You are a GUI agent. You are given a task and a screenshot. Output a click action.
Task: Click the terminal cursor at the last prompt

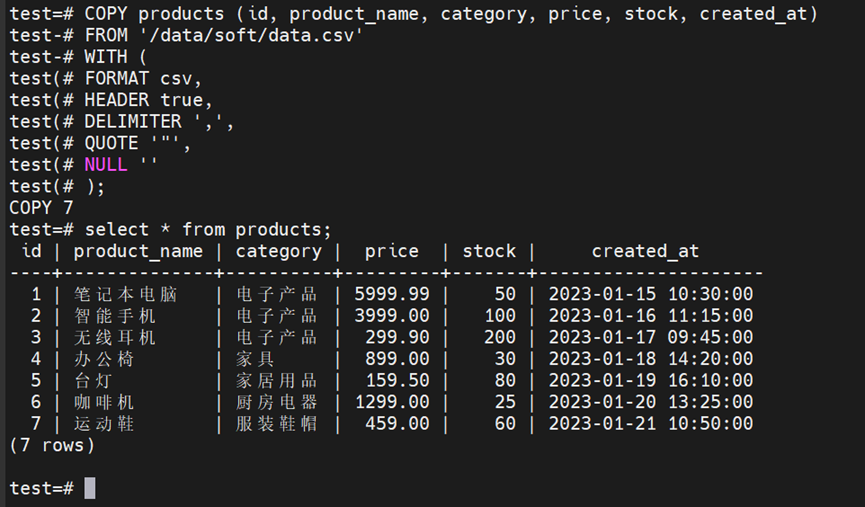tap(90, 488)
